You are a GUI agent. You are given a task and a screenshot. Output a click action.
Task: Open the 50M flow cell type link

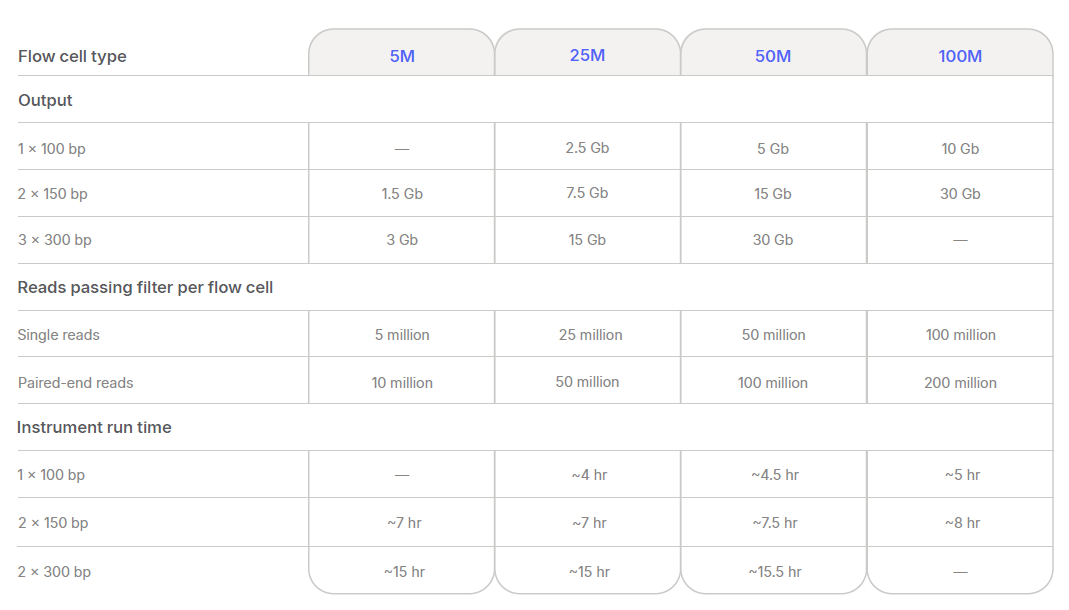[x=773, y=56]
